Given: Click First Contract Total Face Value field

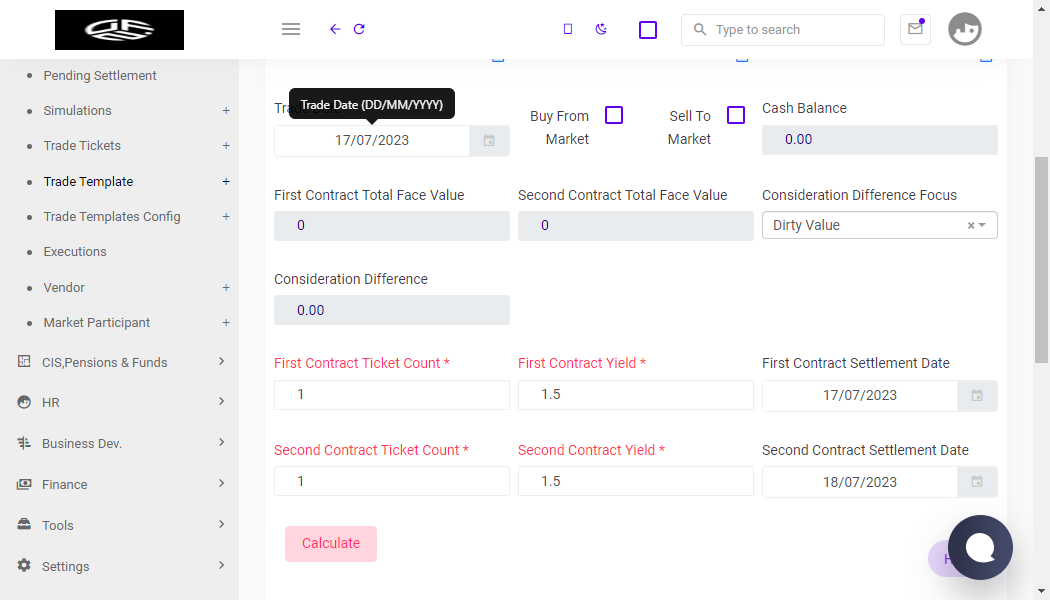Looking at the screenshot, I should [x=392, y=226].
